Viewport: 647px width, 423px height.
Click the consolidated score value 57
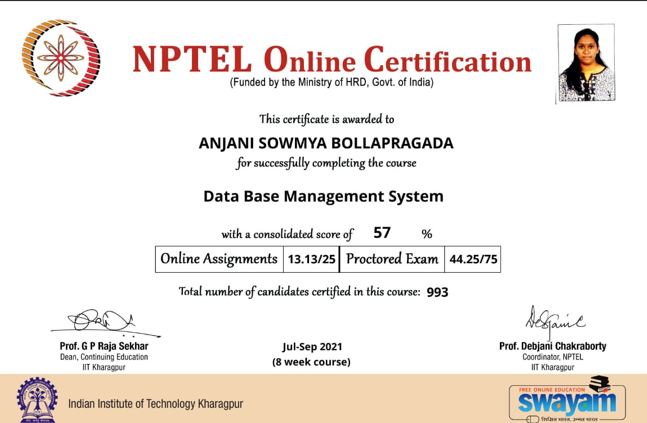381,233
